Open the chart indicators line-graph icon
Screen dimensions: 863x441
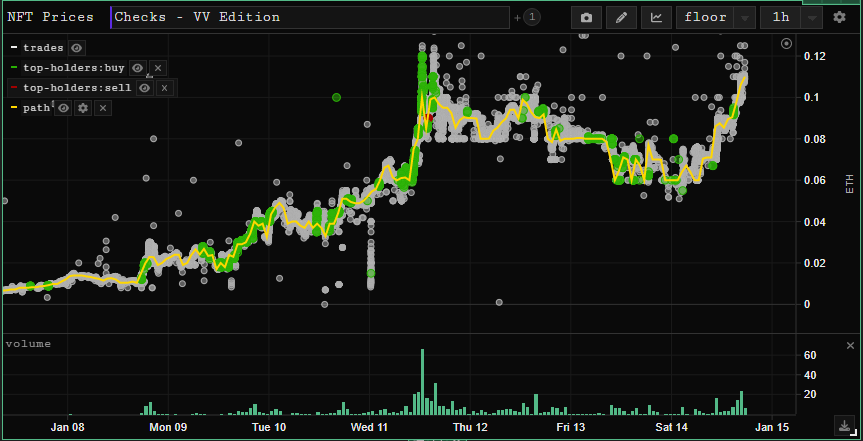[656, 18]
